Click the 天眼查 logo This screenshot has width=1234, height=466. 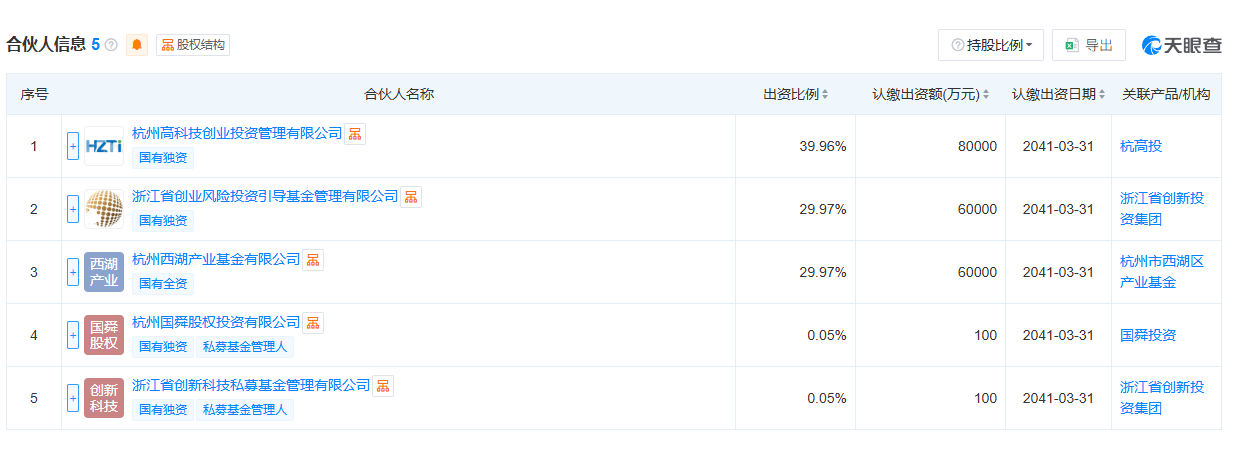click(x=1182, y=45)
